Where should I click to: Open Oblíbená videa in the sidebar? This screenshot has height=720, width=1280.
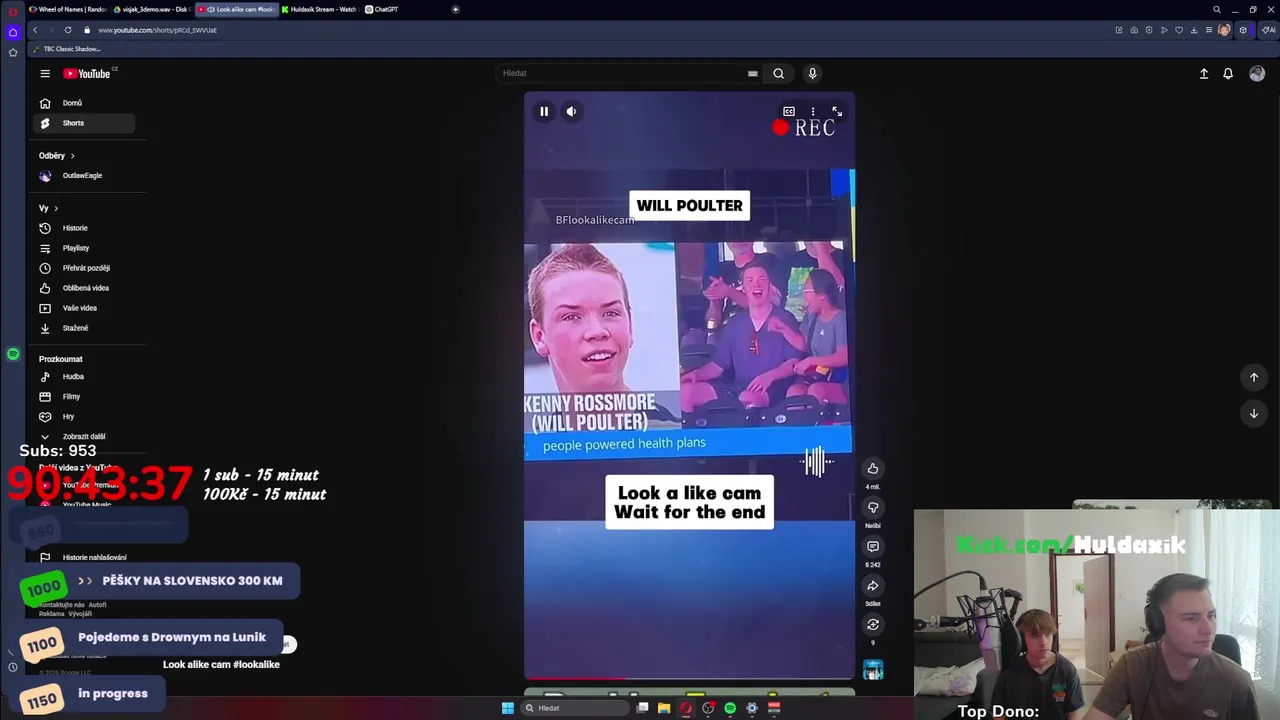coord(84,288)
